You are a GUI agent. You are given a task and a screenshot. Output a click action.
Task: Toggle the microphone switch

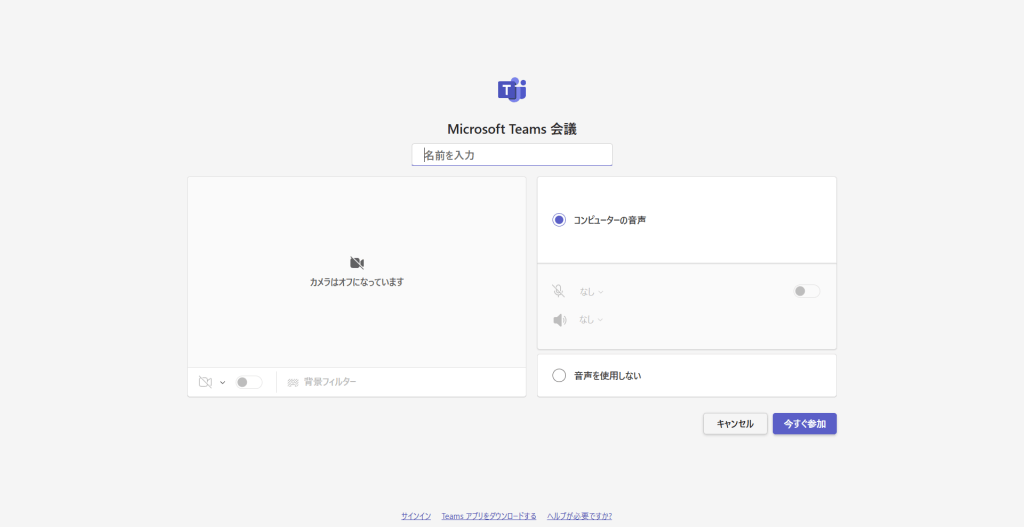click(807, 291)
